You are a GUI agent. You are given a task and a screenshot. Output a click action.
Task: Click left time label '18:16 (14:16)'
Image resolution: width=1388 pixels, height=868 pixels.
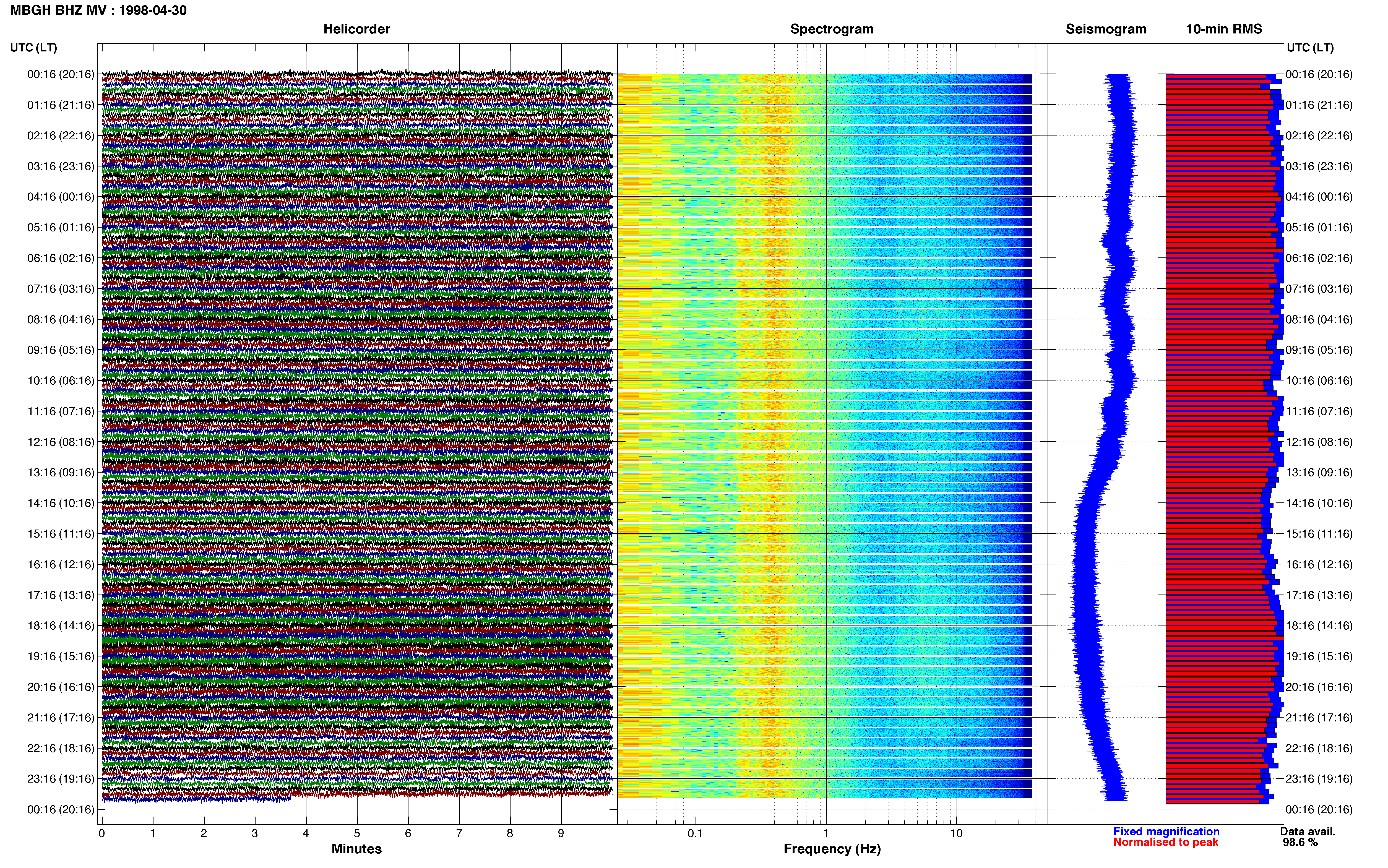pos(61,626)
